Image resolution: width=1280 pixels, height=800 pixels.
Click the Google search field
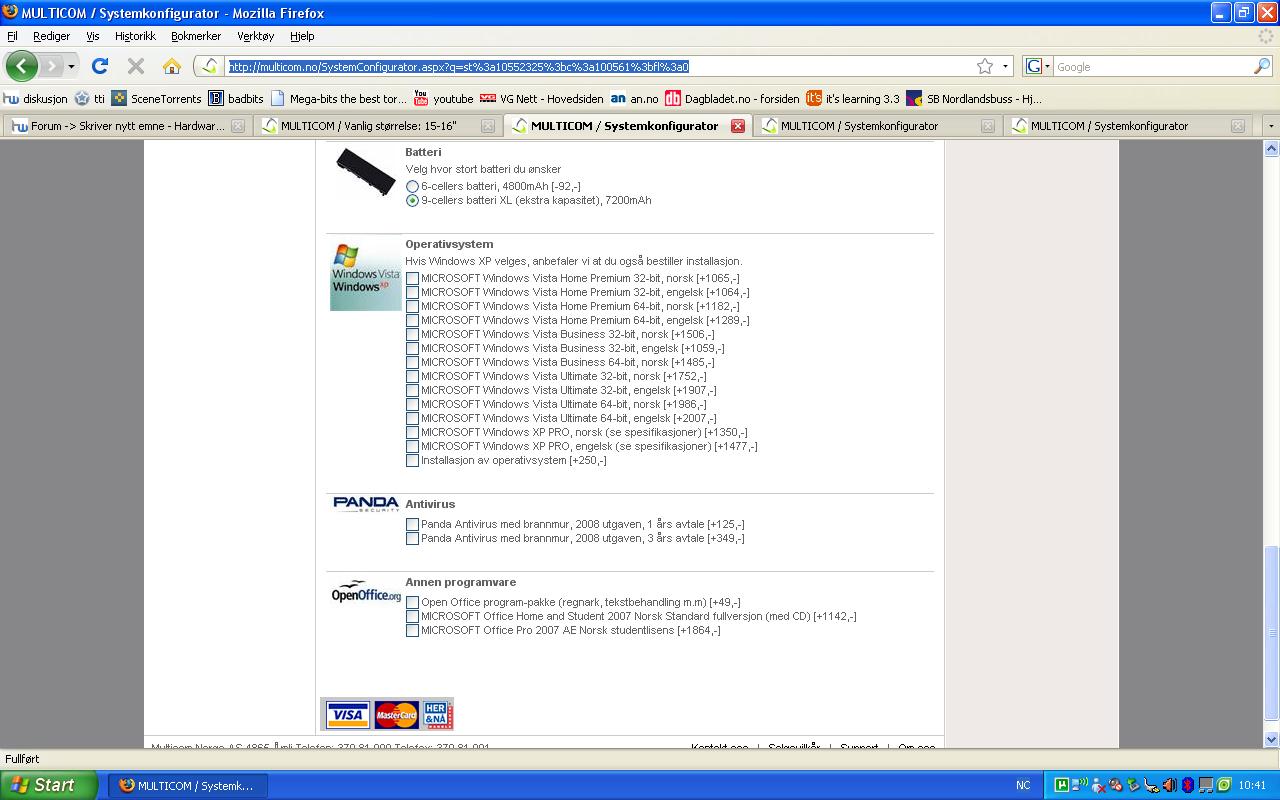coord(1153,66)
